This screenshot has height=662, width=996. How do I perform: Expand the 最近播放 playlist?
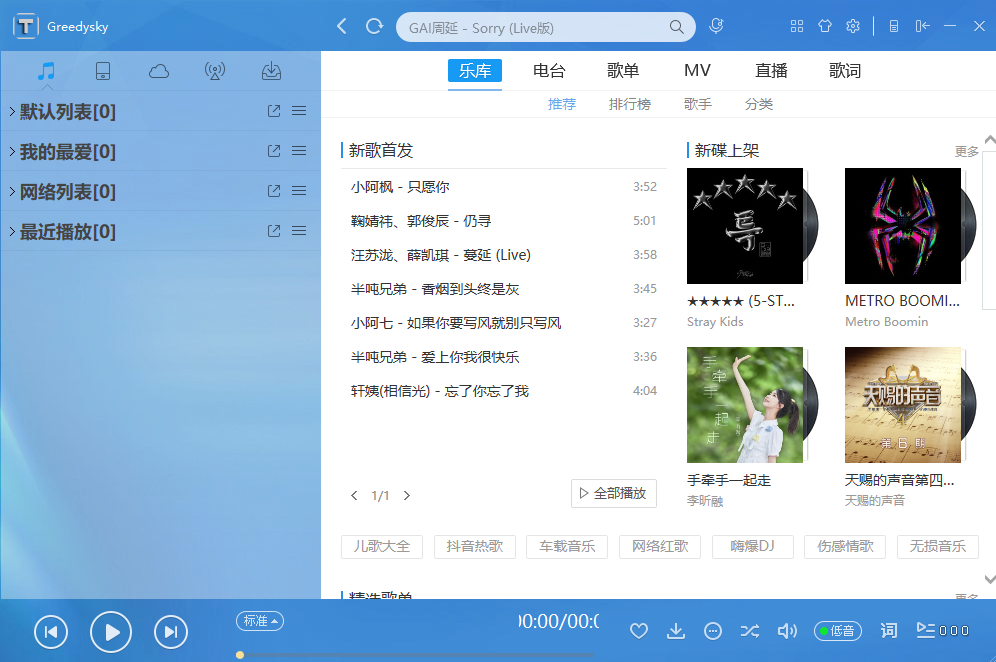pos(12,231)
